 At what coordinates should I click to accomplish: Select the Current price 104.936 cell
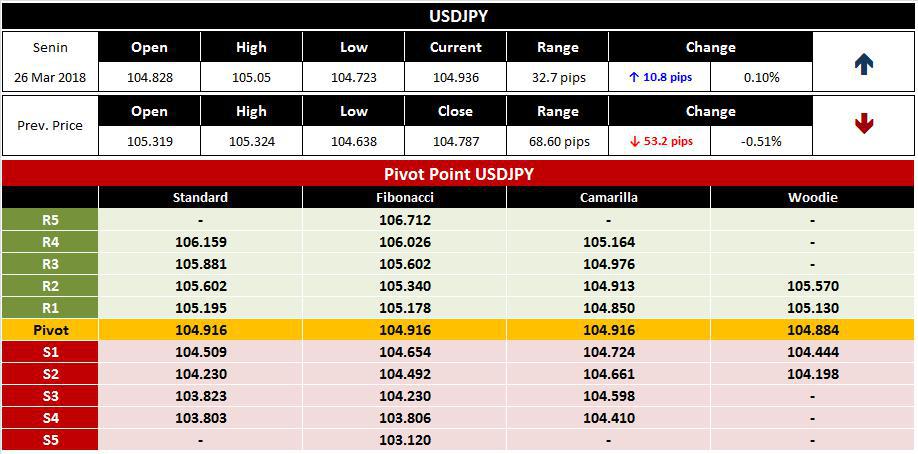coord(455,77)
